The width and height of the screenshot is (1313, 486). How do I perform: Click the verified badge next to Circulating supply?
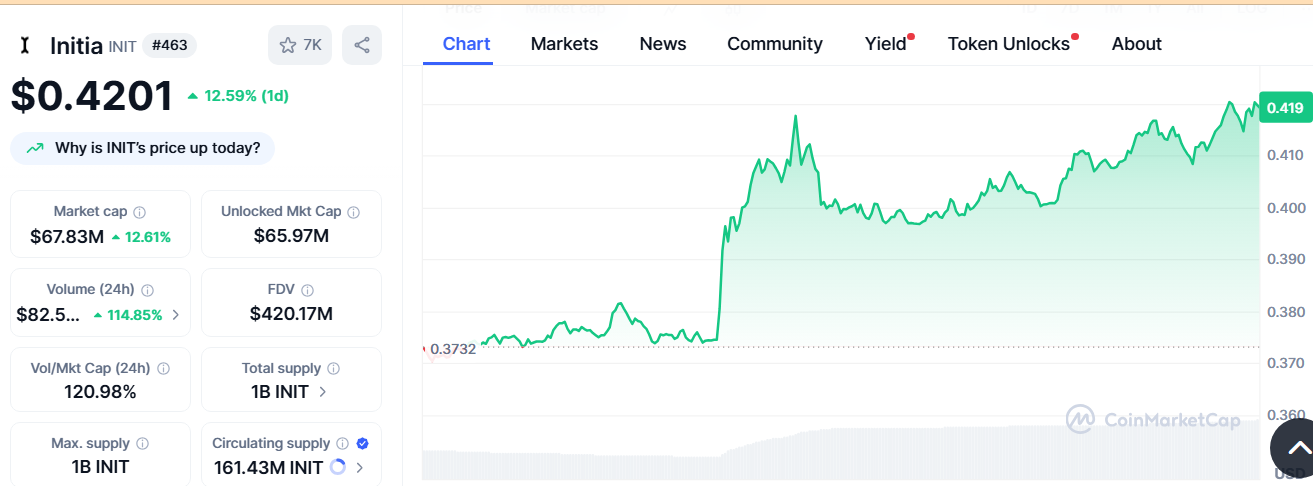(362, 443)
